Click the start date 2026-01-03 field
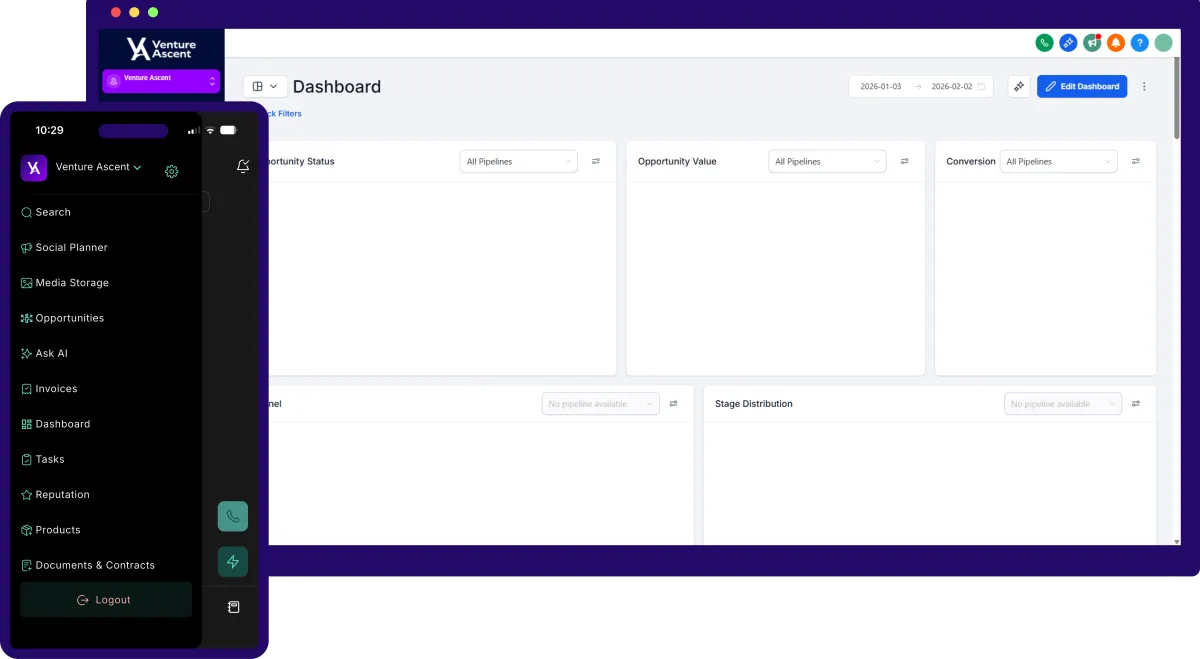Image resolution: width=1200 pixels, height=659 pixels. pyautogui.click(x=881, y=87)
